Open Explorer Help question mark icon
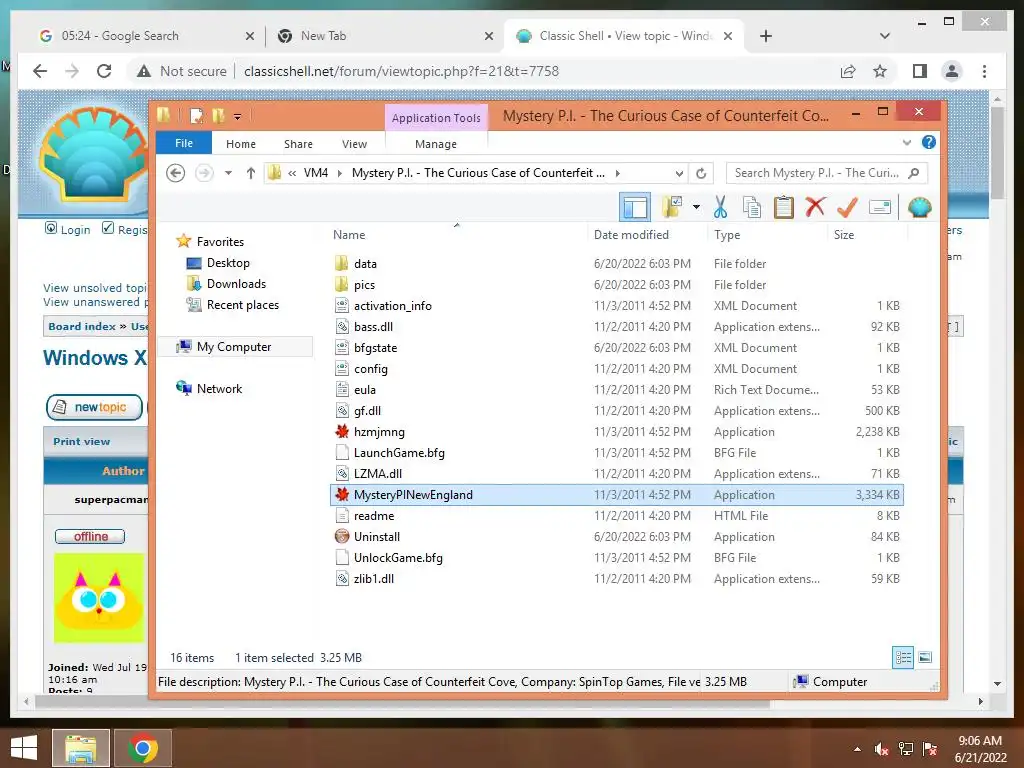Viewport: 1024px width, 768px height. (929, 142)
